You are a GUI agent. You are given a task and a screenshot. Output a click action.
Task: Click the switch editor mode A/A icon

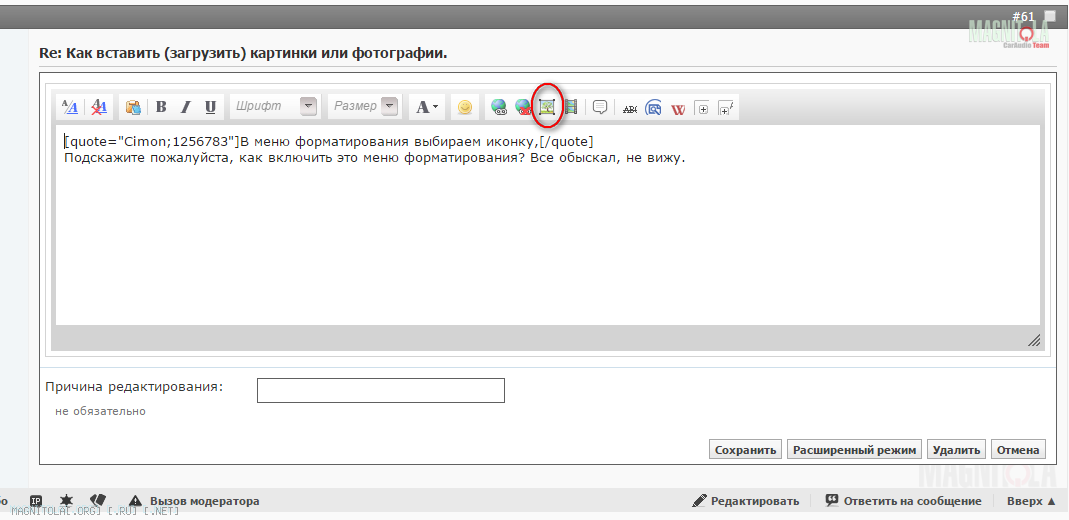tap(70, 107)
